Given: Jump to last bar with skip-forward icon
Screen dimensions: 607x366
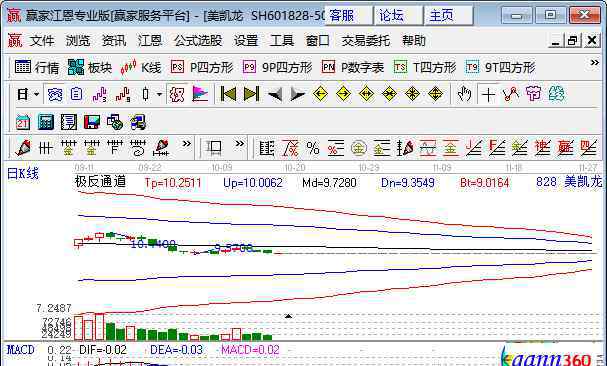Looking at the screenshot, I should point(251,94).
